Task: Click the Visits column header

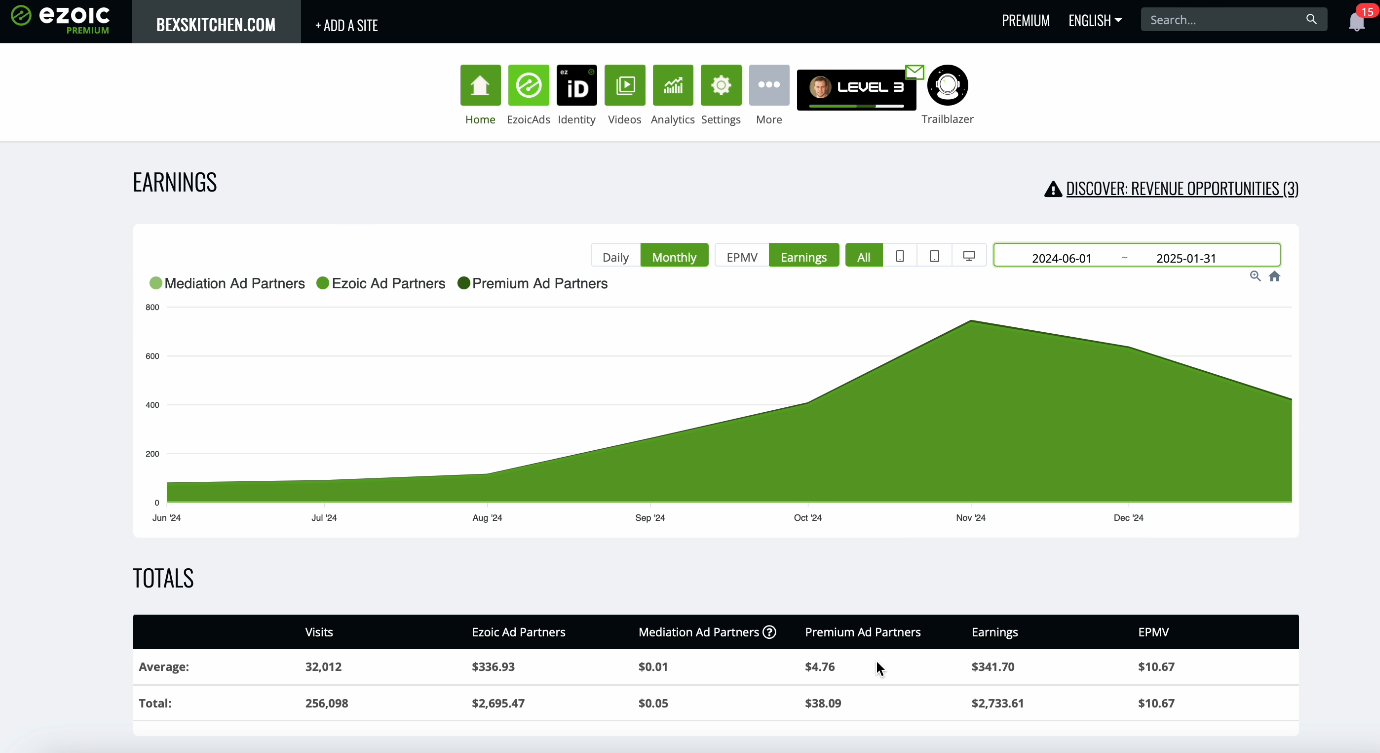Action: coord(319,632)
